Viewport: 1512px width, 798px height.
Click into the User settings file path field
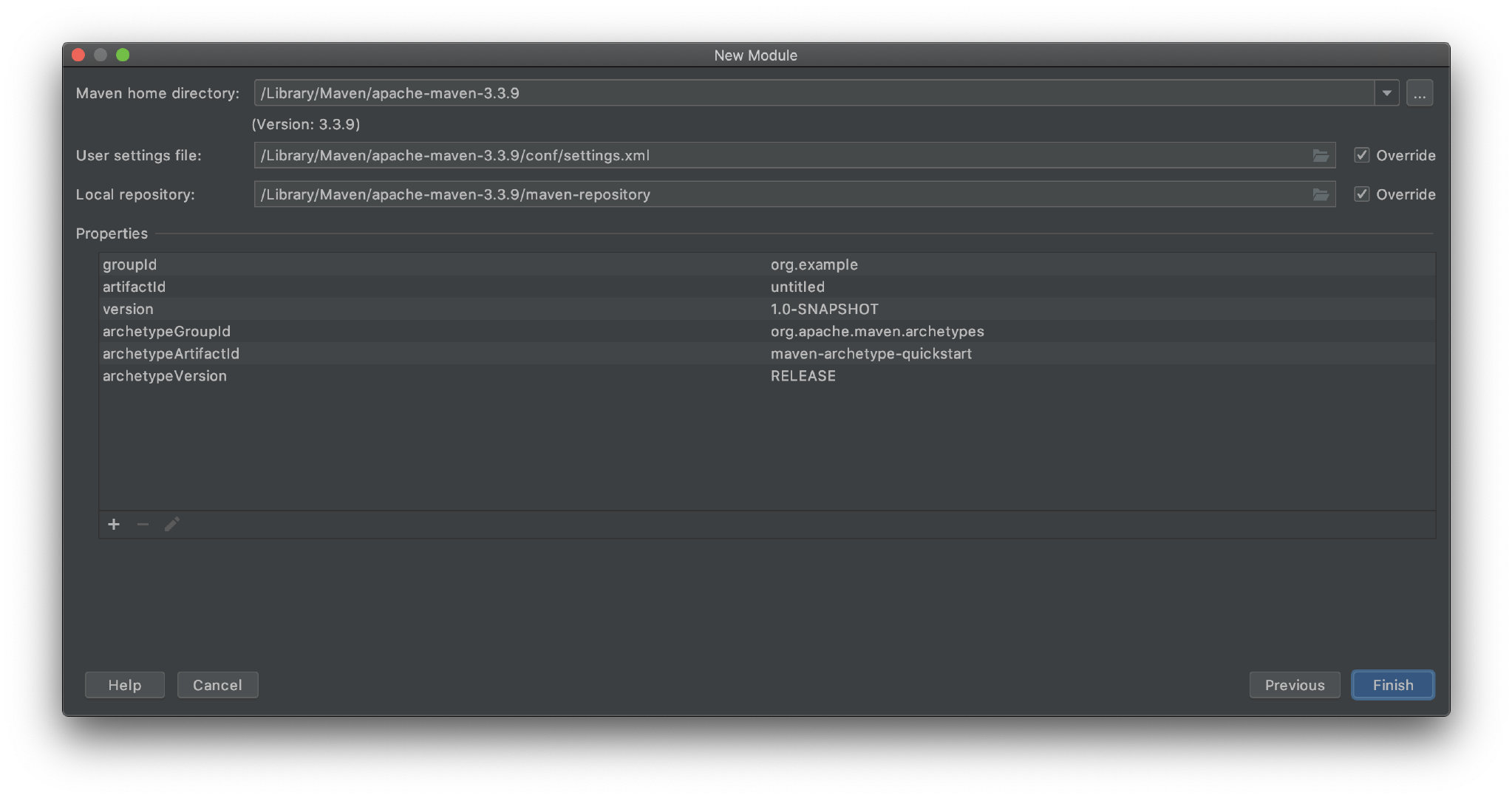click(776, 156)
